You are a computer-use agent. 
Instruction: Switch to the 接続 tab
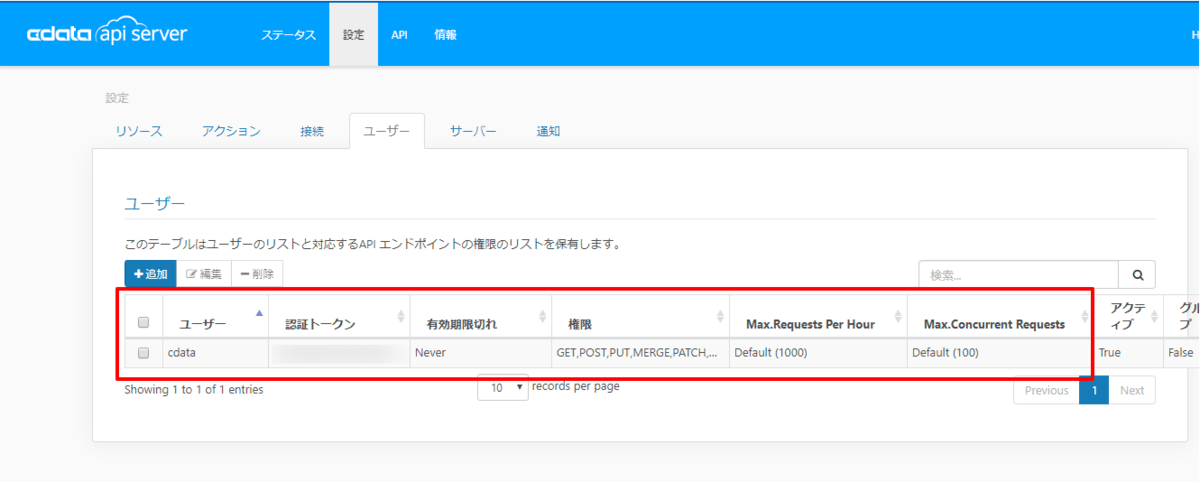[x=312, y=131]
